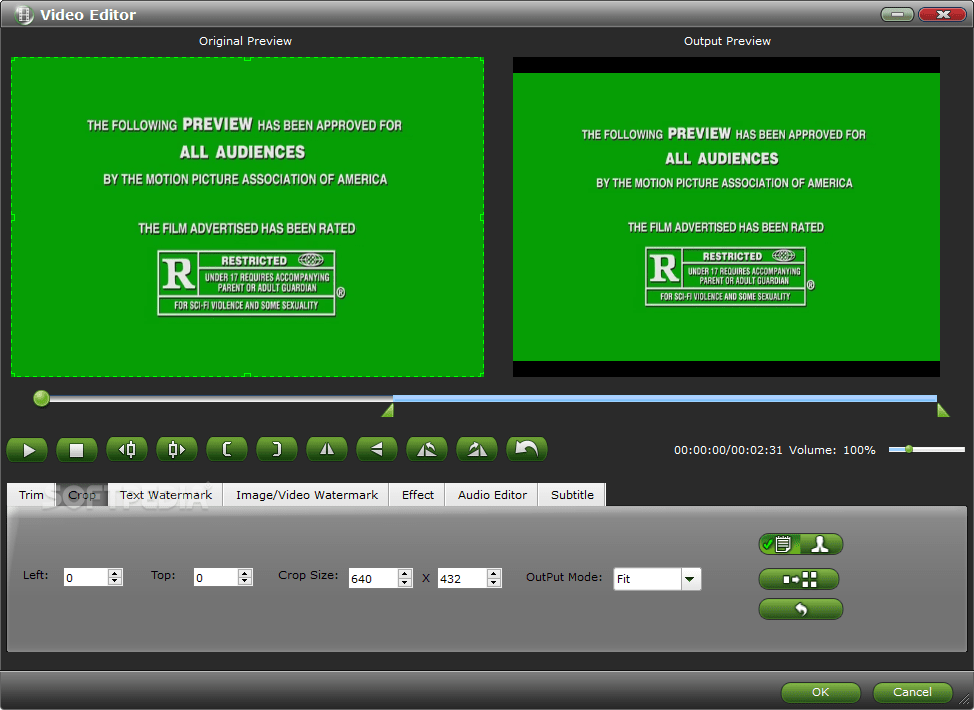Stop the video playback
The image size is (974, 710).
point(76,450)
